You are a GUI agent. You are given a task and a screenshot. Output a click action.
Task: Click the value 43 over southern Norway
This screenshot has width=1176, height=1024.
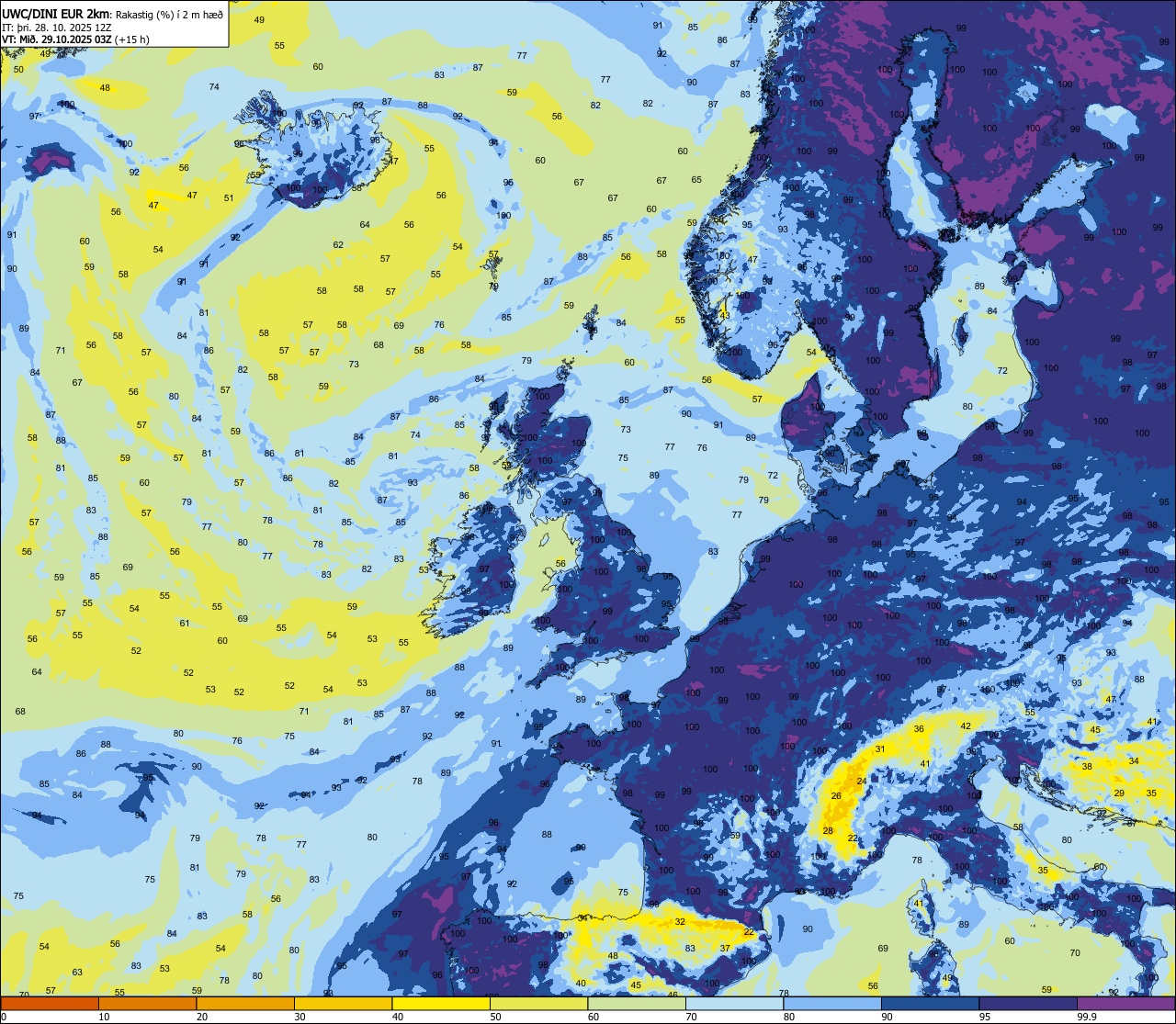click(x=724, y=315)
